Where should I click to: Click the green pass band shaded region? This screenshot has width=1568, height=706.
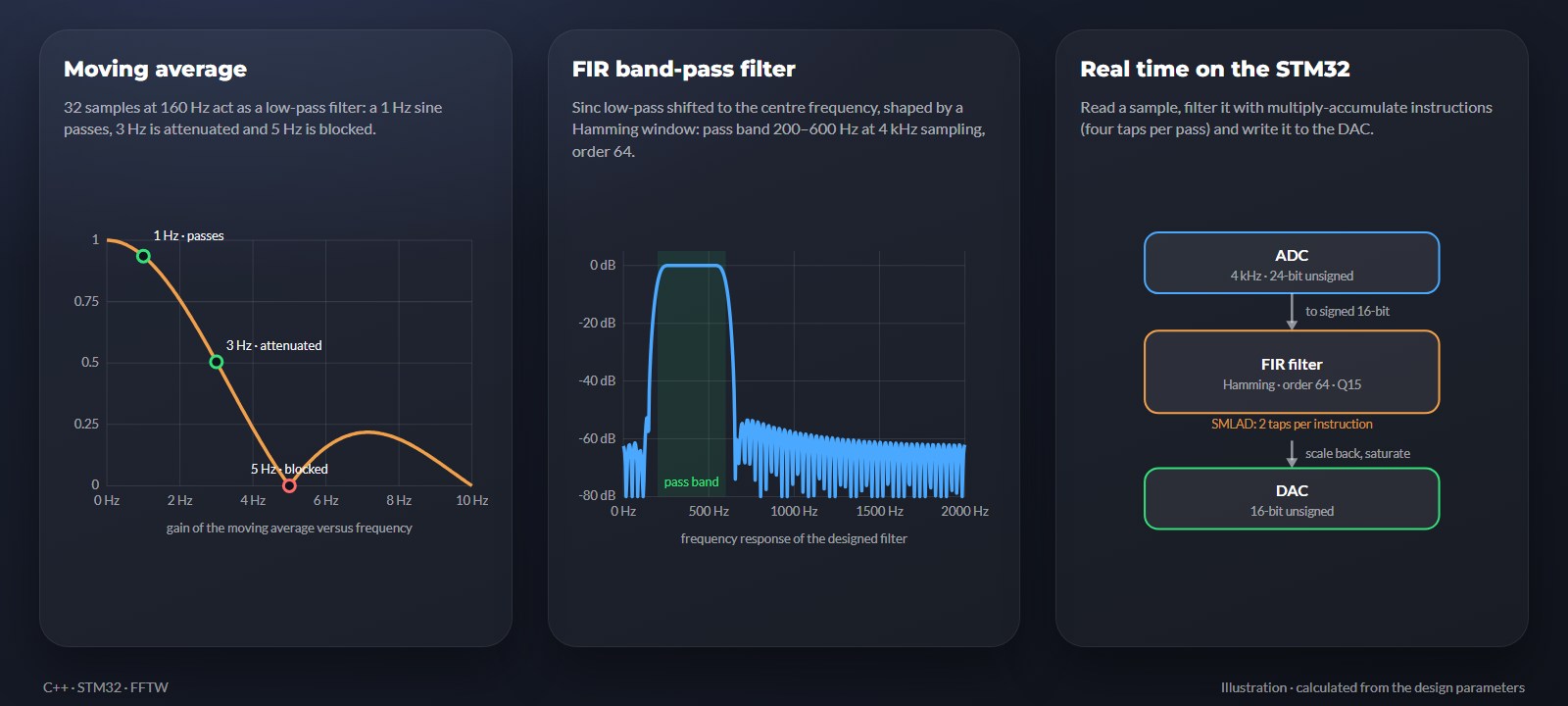(x=691, y=374)
